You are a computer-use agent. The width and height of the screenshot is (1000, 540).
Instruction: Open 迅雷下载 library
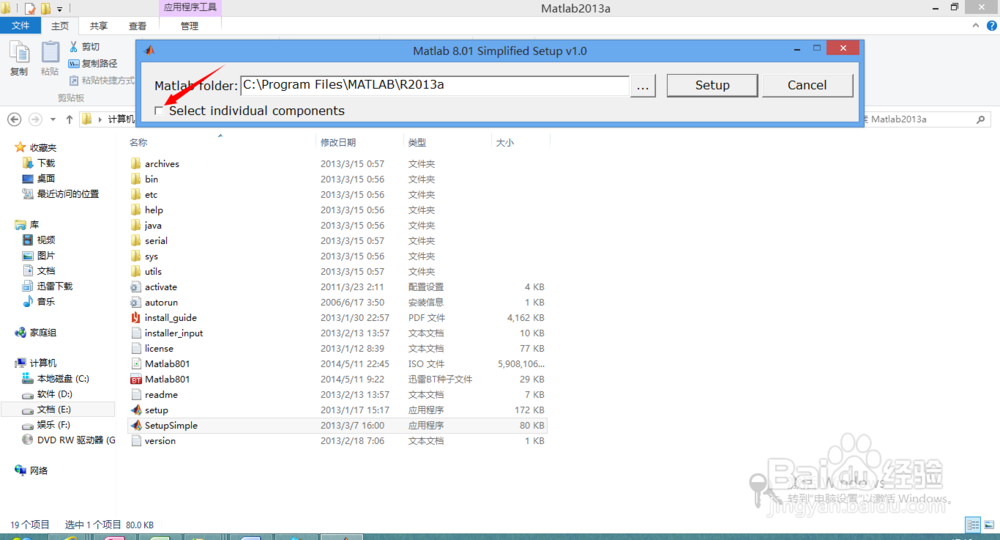(54, 286)
